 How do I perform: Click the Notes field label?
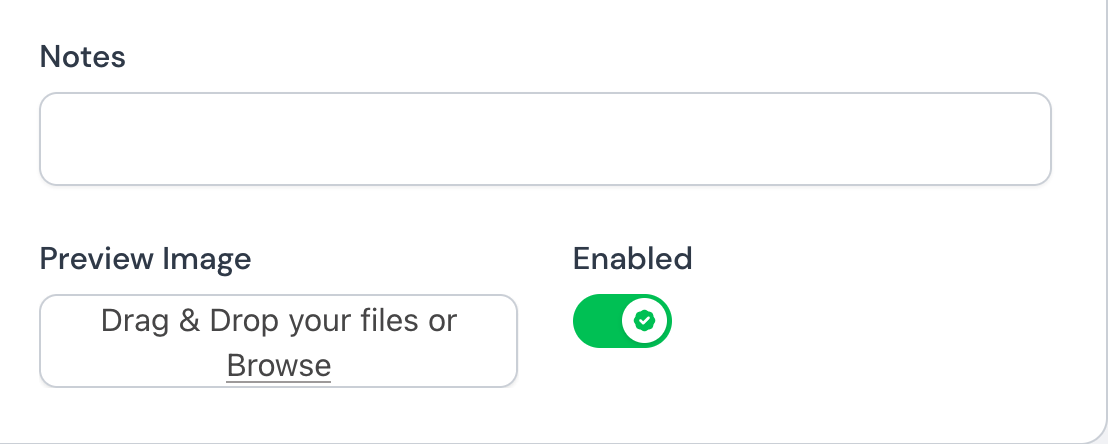point(82,57)
